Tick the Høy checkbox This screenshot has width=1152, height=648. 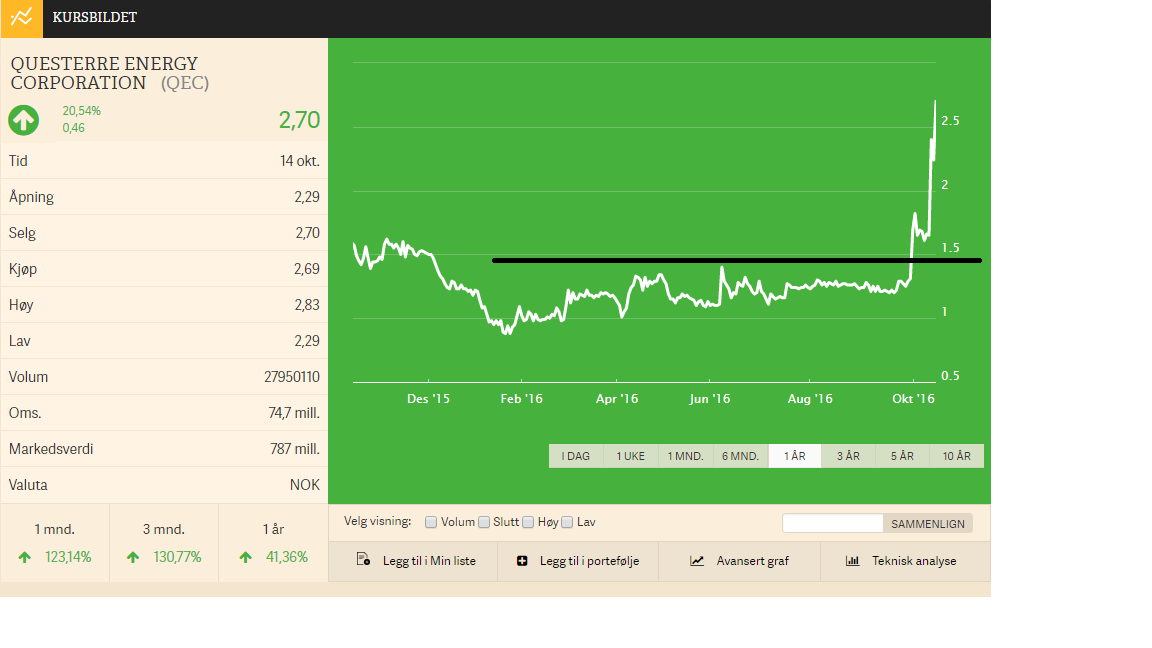(x=528, y=522)
